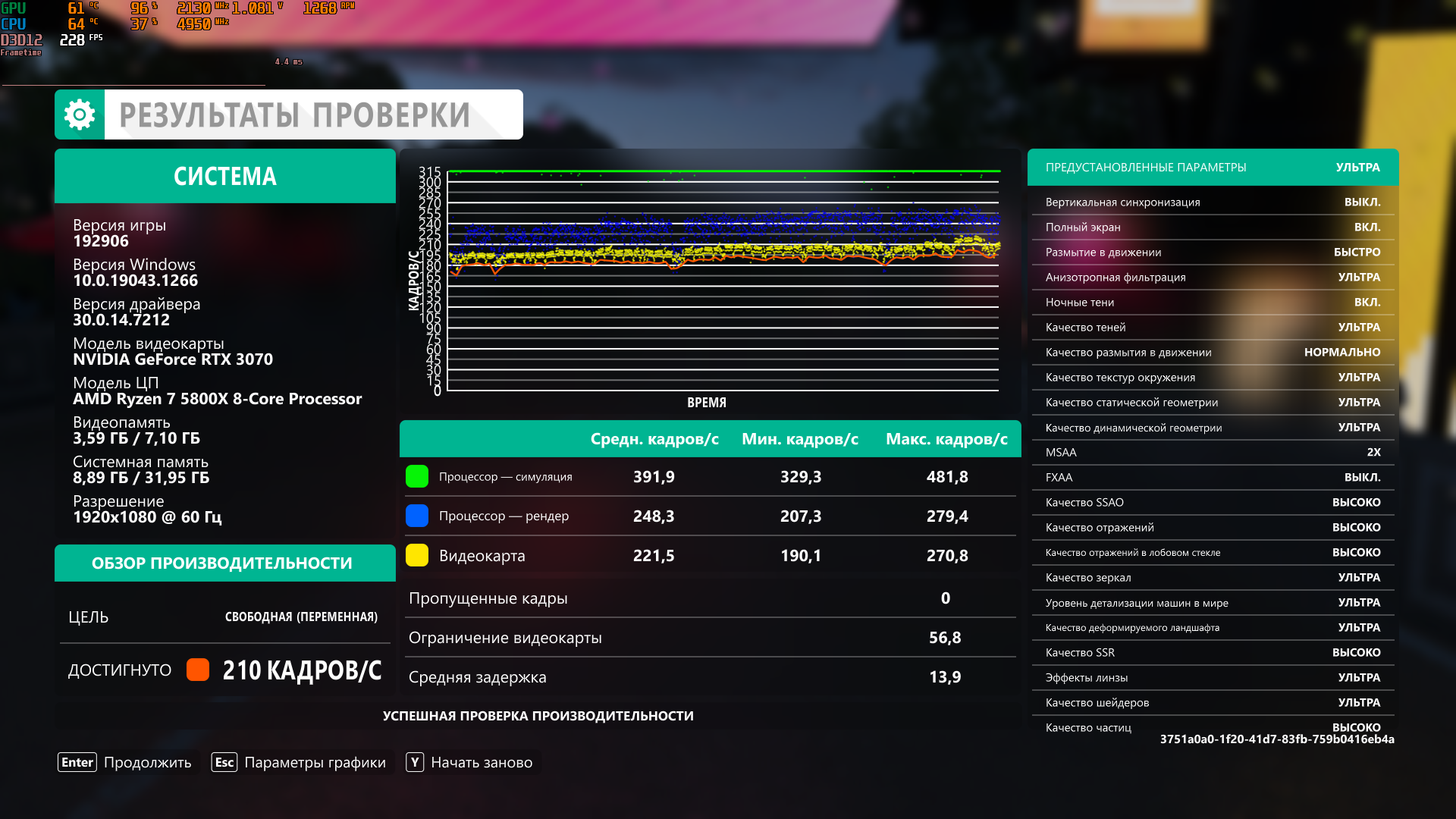Click the Enter key icon for Продолжить
Image resolution: width=1456 pixels, height=819 pixels.
click(x=77, y=762)
